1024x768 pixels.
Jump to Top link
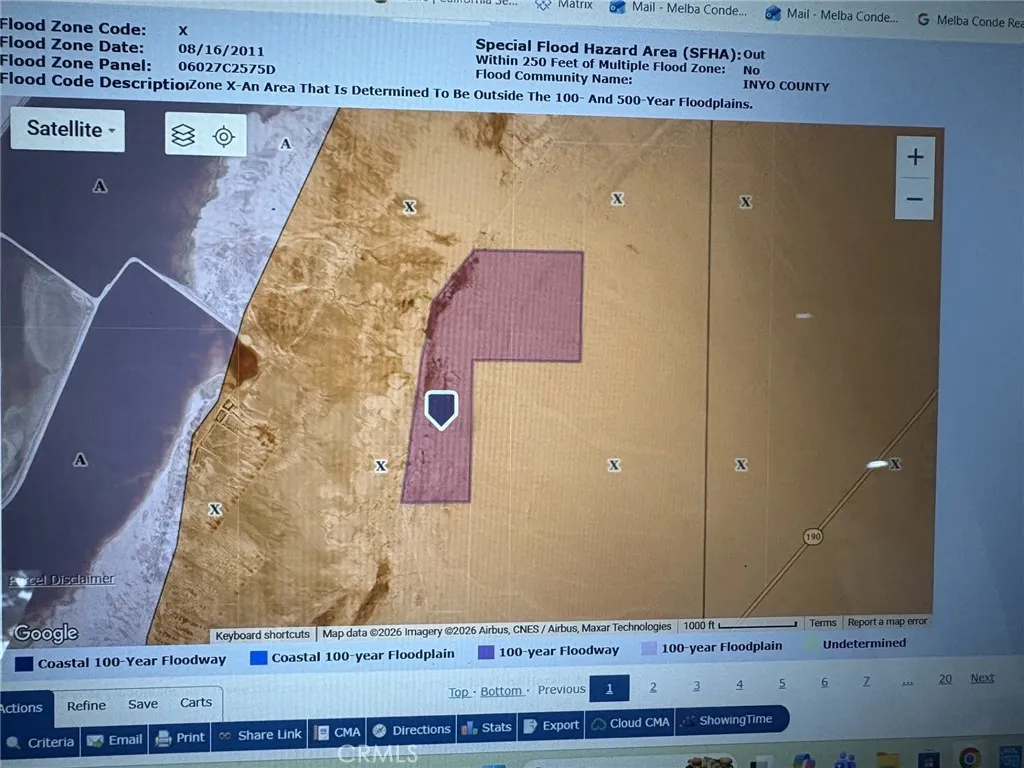pyautogui.click(x=458, y=692)
